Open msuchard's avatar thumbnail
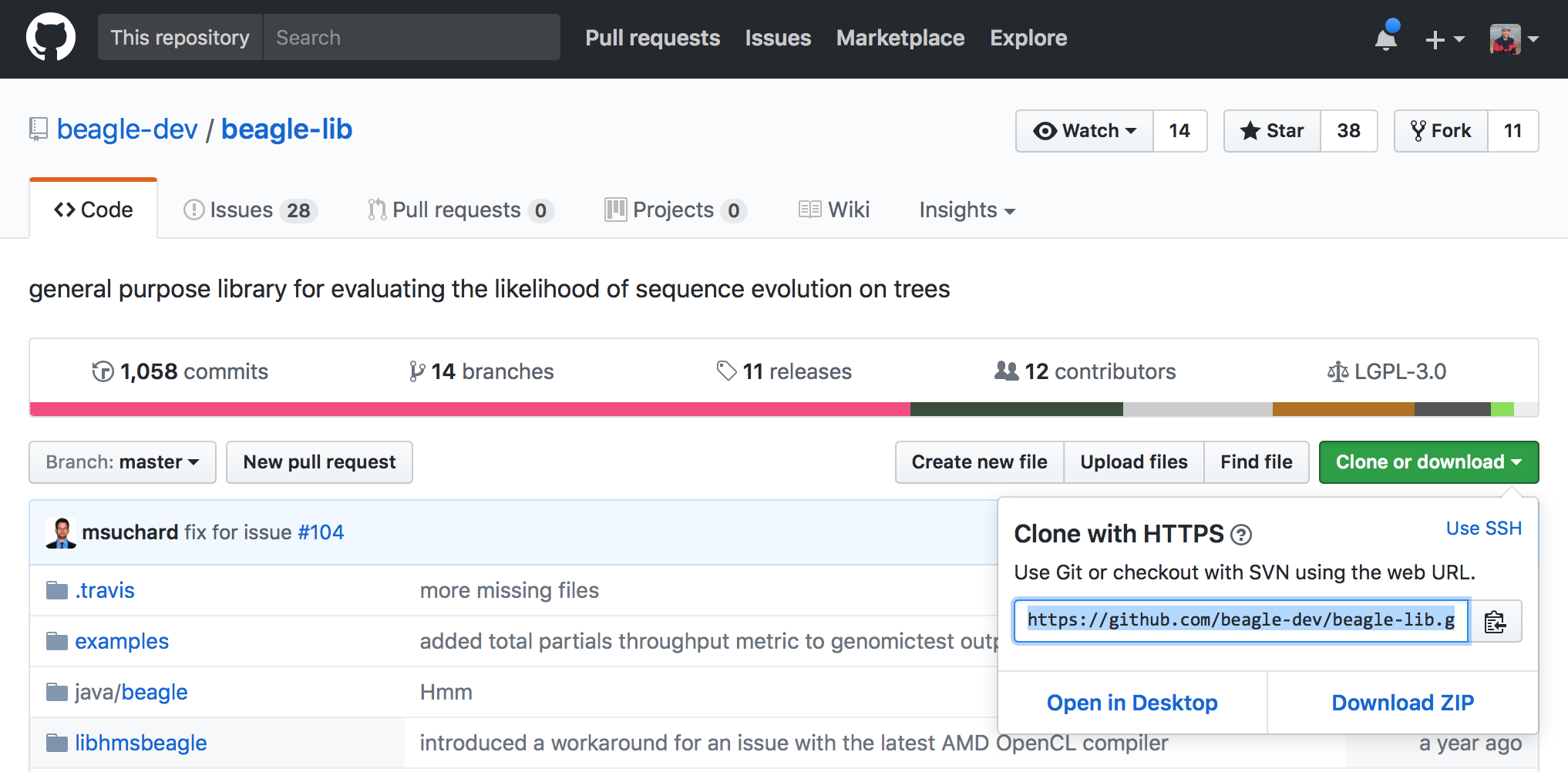 61,532
